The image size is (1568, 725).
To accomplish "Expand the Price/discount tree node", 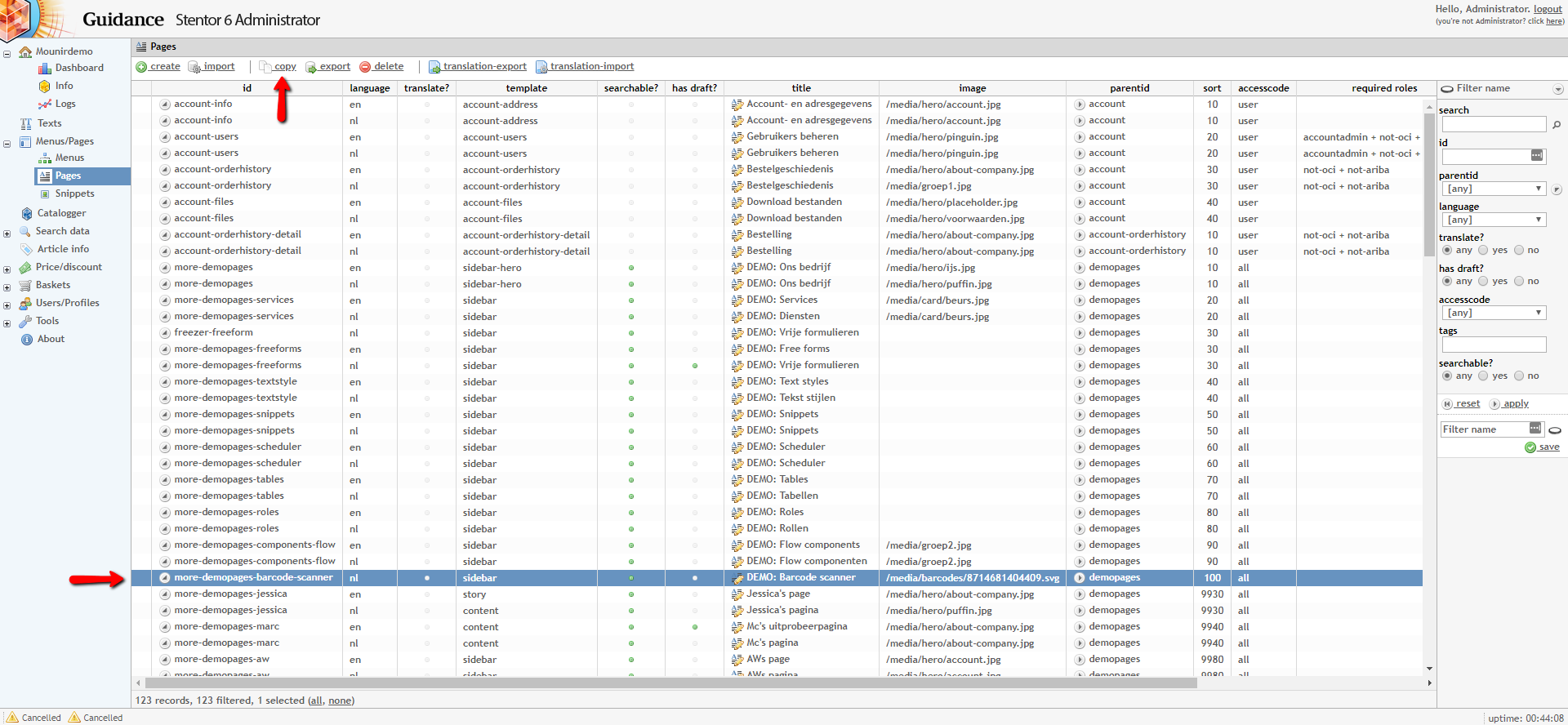I will [7, 270].
